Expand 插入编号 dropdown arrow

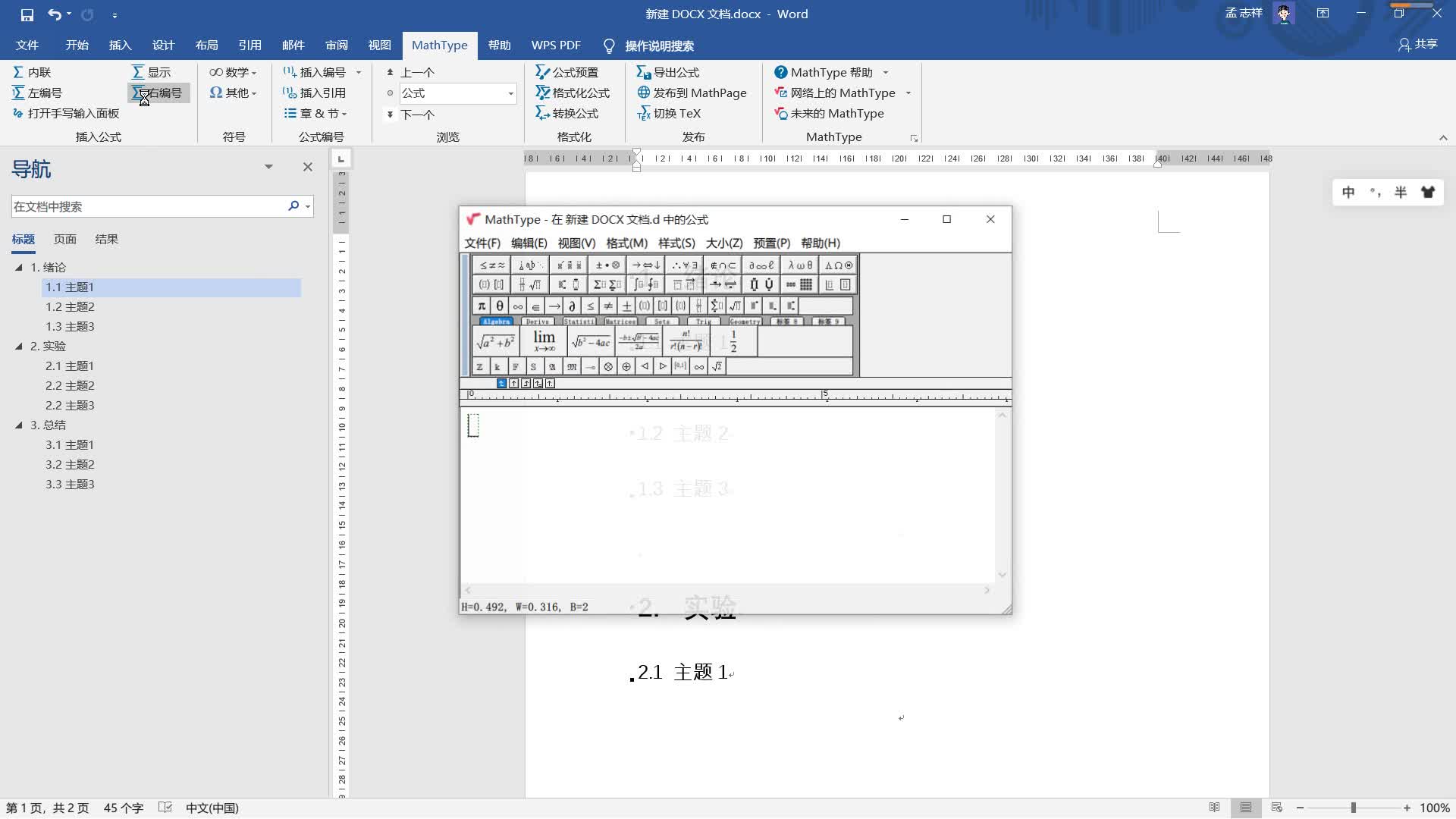[x=359, y=73]
